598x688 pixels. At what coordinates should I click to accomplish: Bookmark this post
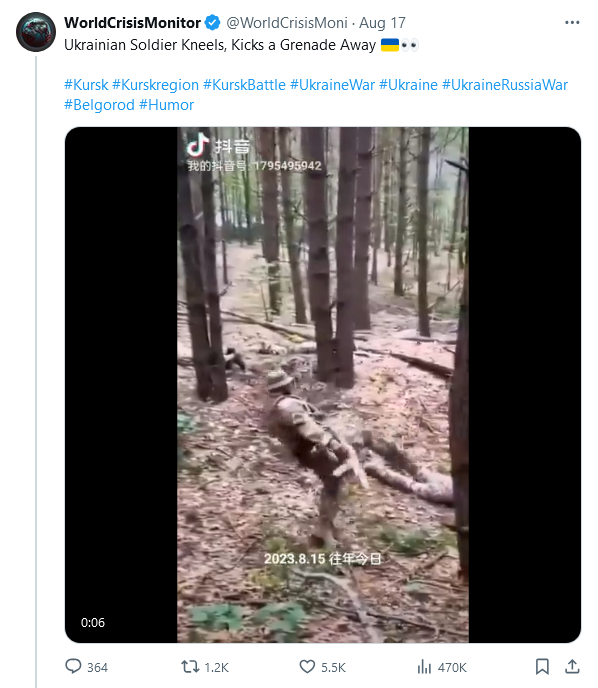click(x=542, y=666)
